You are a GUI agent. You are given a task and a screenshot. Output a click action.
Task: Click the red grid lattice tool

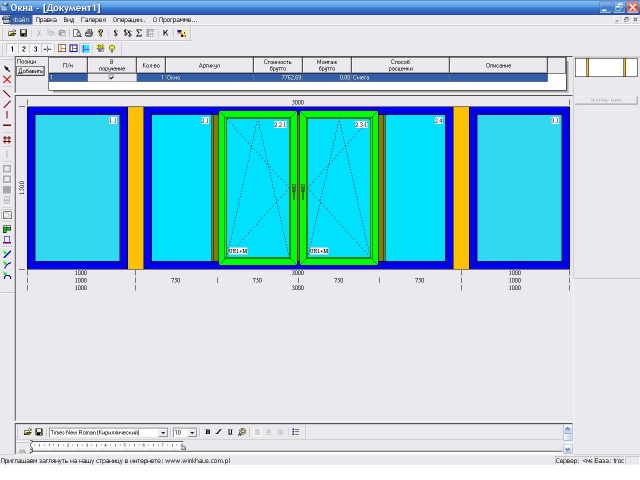click(x=7, y=140)
